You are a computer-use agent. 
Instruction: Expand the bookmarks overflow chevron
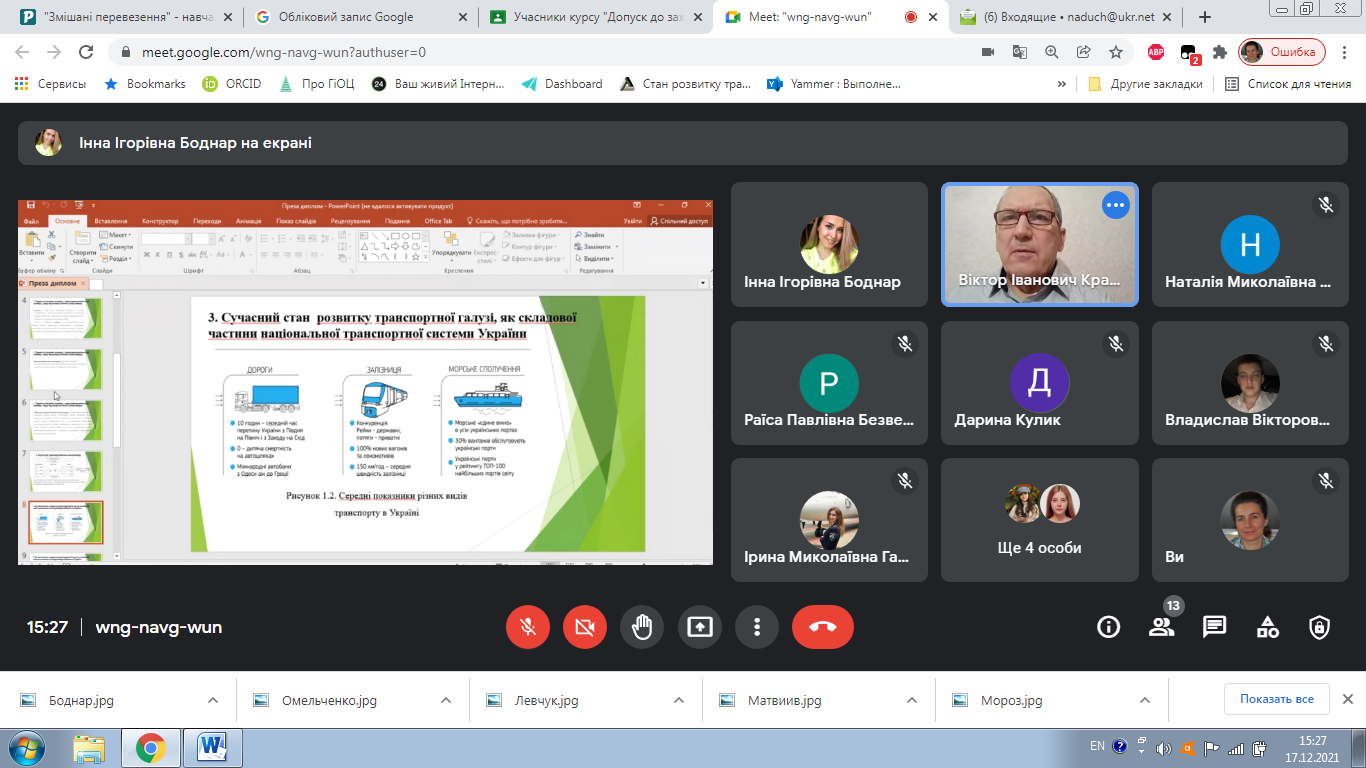(x=1061, y=84)
